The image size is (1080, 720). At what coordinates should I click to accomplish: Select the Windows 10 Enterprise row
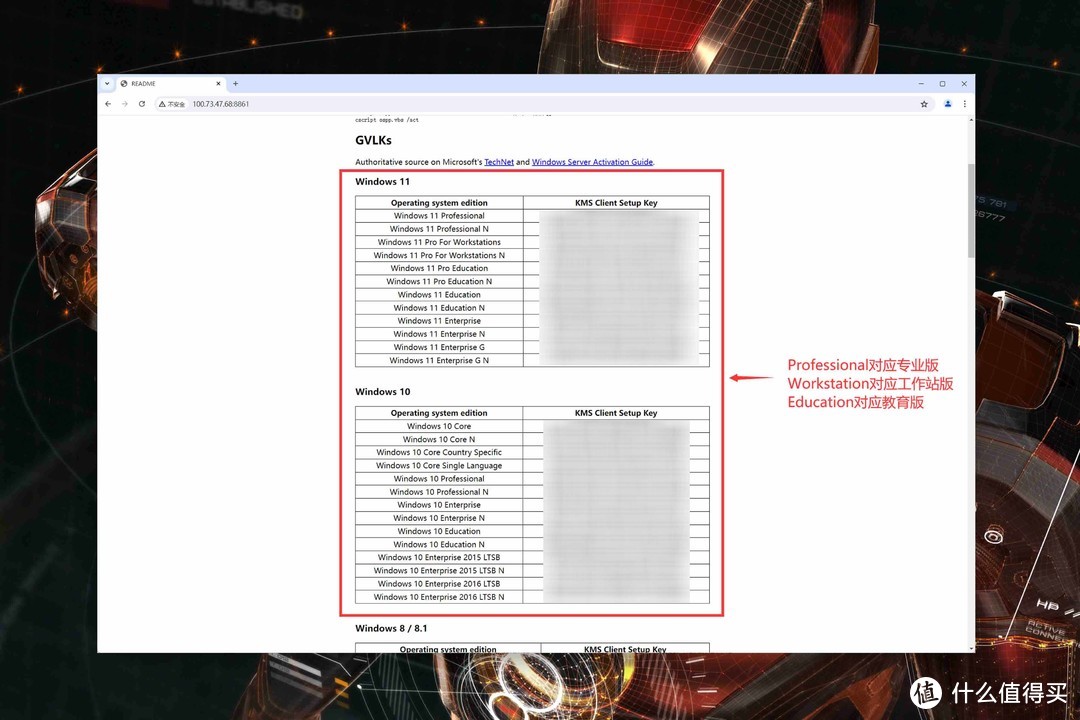coord(532,505)
